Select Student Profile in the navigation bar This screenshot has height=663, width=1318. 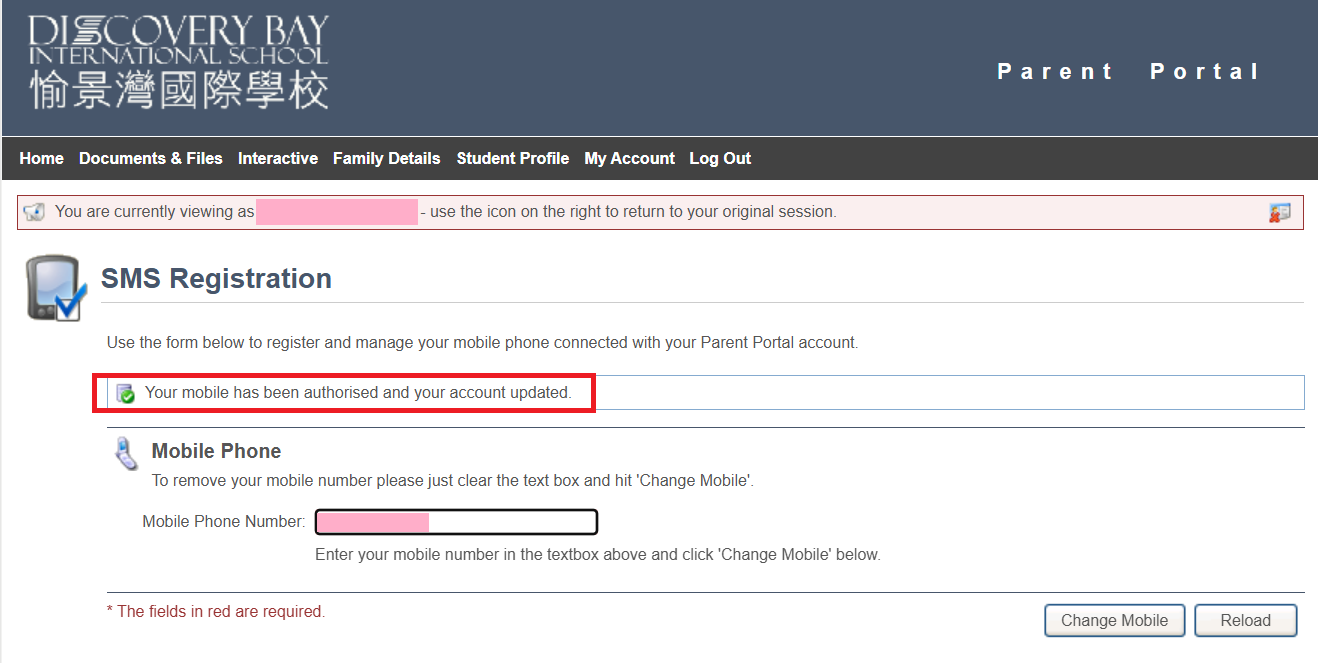tap(512, 158)
